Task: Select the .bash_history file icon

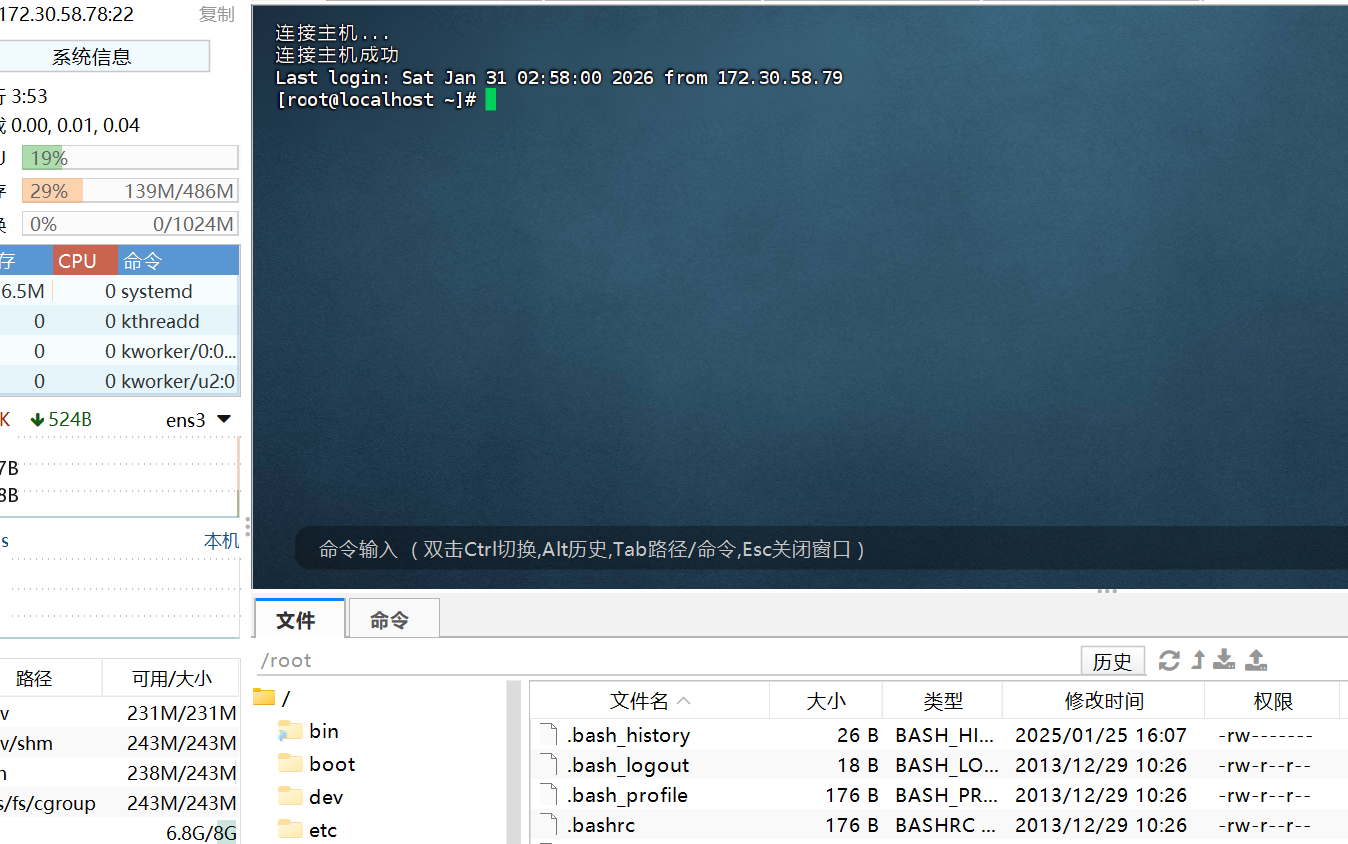Action: [548, 735]
